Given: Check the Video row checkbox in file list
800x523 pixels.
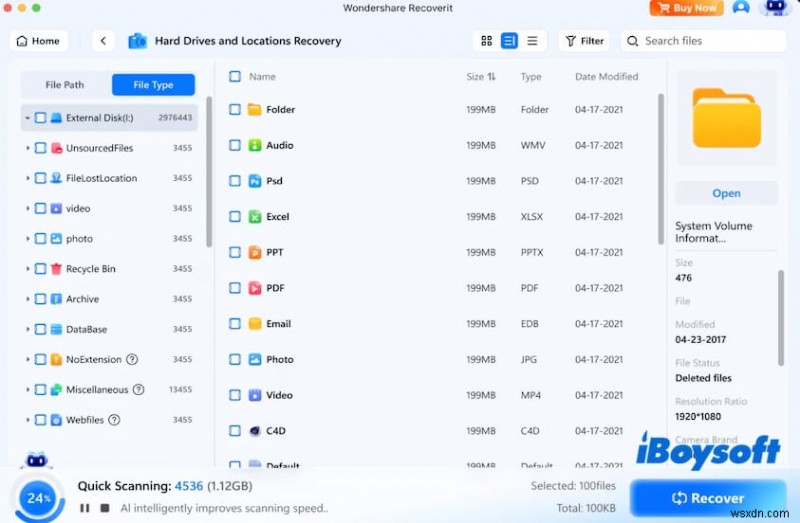Looking at the screenshot, I should 235,395.
